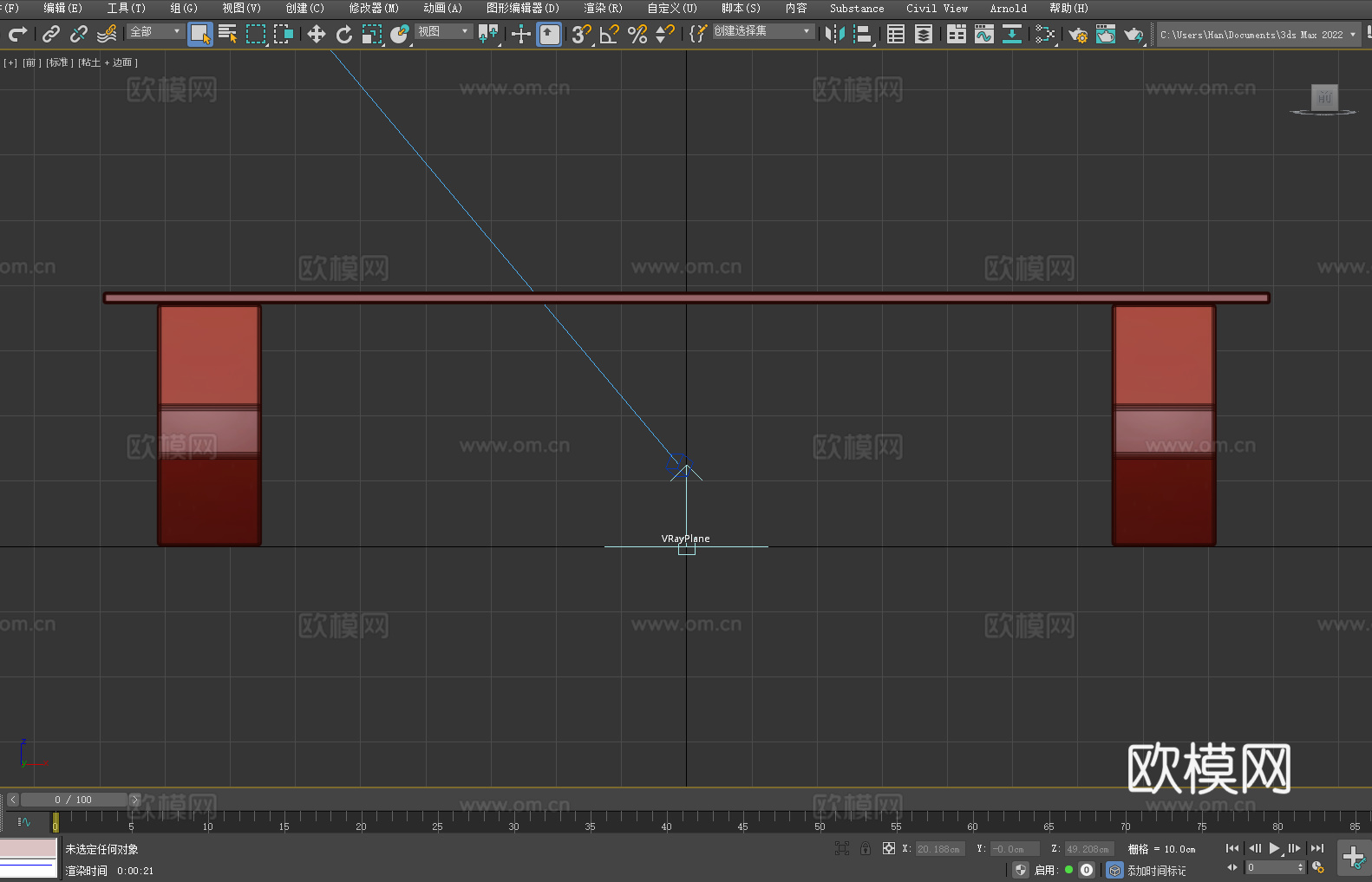
Task: Activate the Select and Rotate tool
Action: [x=344, y=34]
